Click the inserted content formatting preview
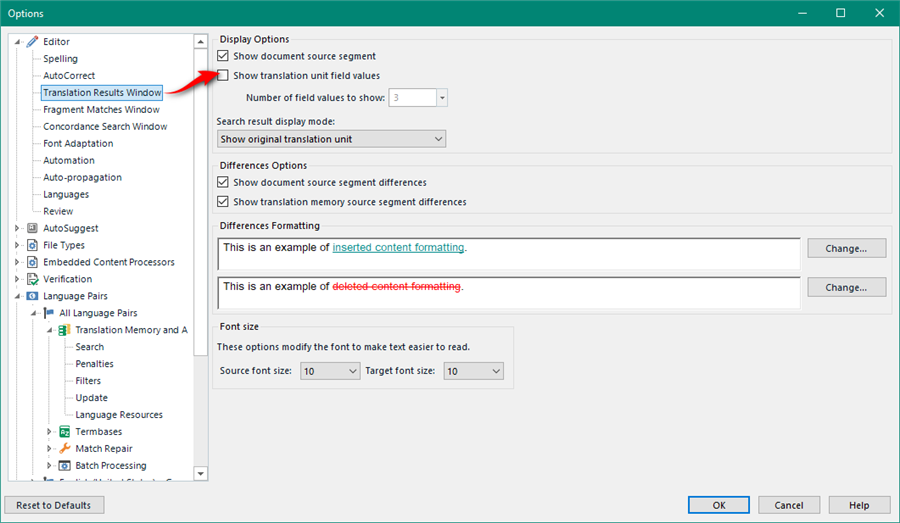Image resolution: width=900 pixels, height=523 pixels. pyautogui.click(x=509, y=254)
